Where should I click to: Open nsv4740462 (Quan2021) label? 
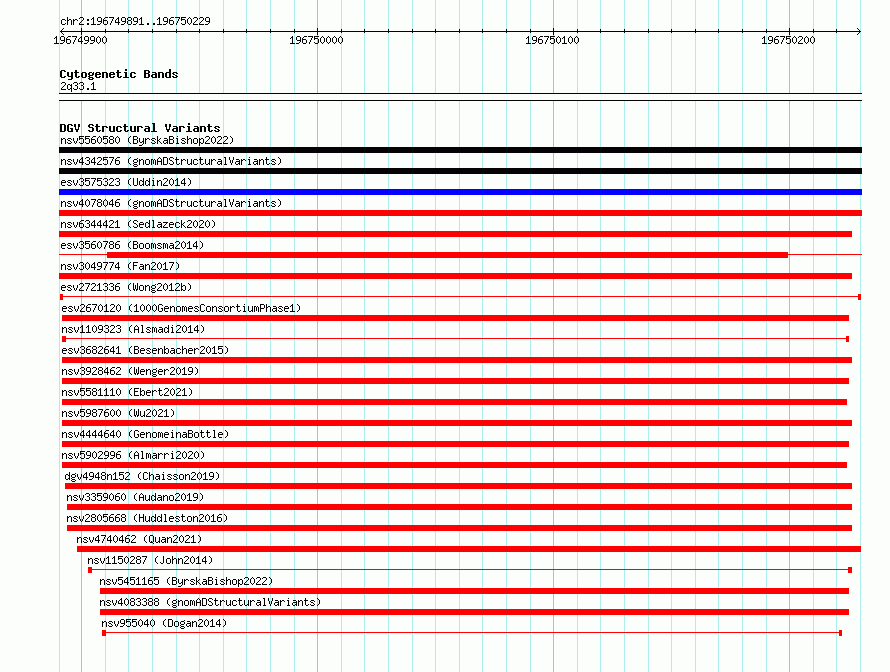(x=139, y=539)
